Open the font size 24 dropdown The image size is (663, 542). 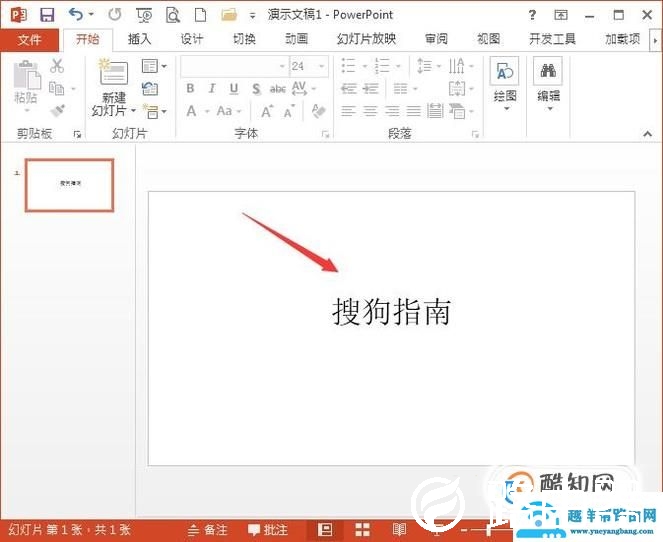(322, 66)
